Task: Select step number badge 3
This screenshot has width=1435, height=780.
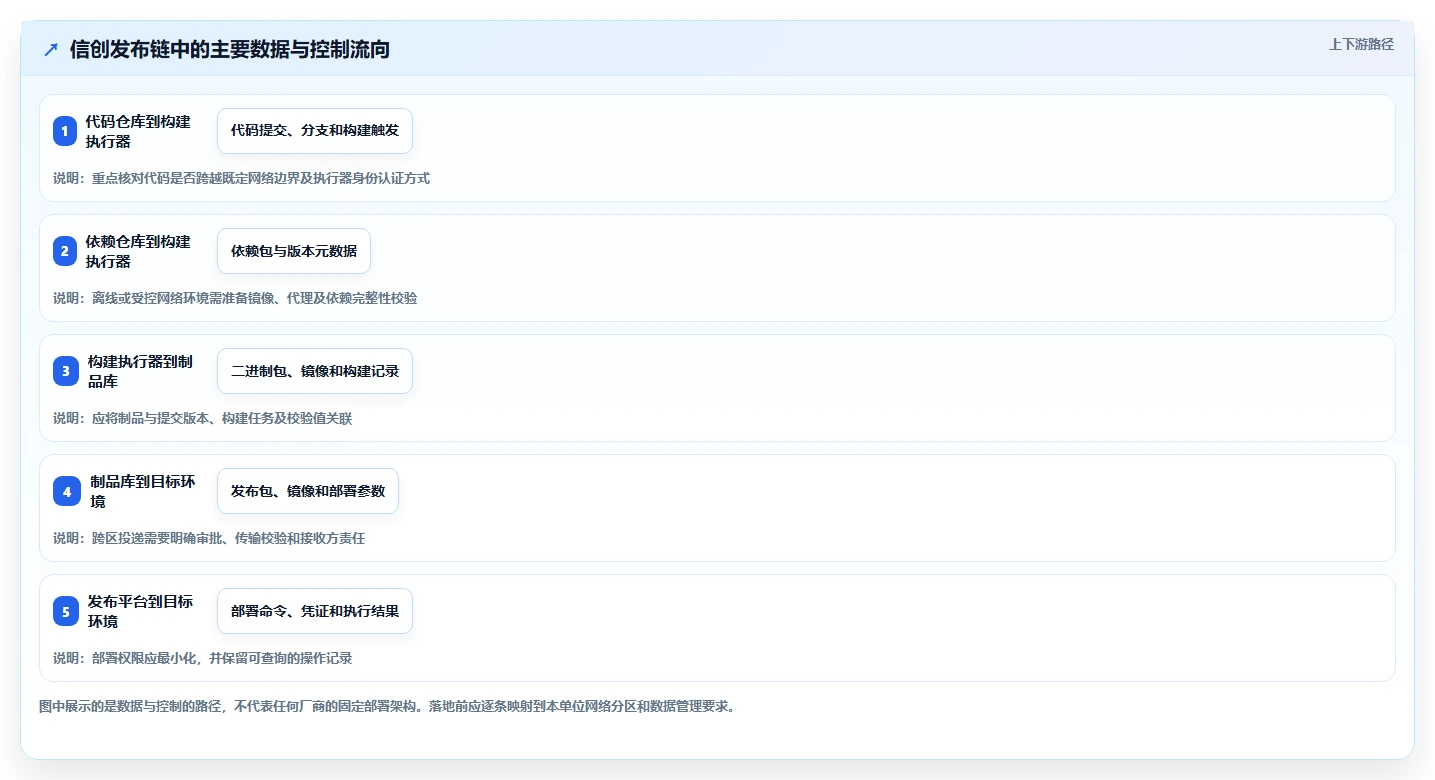Action: (x=66, y=371)
